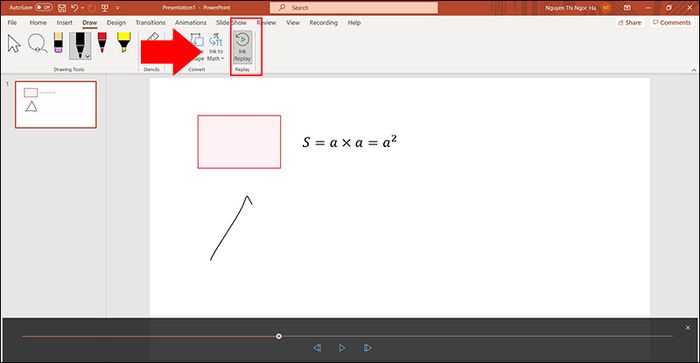Step forward in ink replay

coord(367,347)
